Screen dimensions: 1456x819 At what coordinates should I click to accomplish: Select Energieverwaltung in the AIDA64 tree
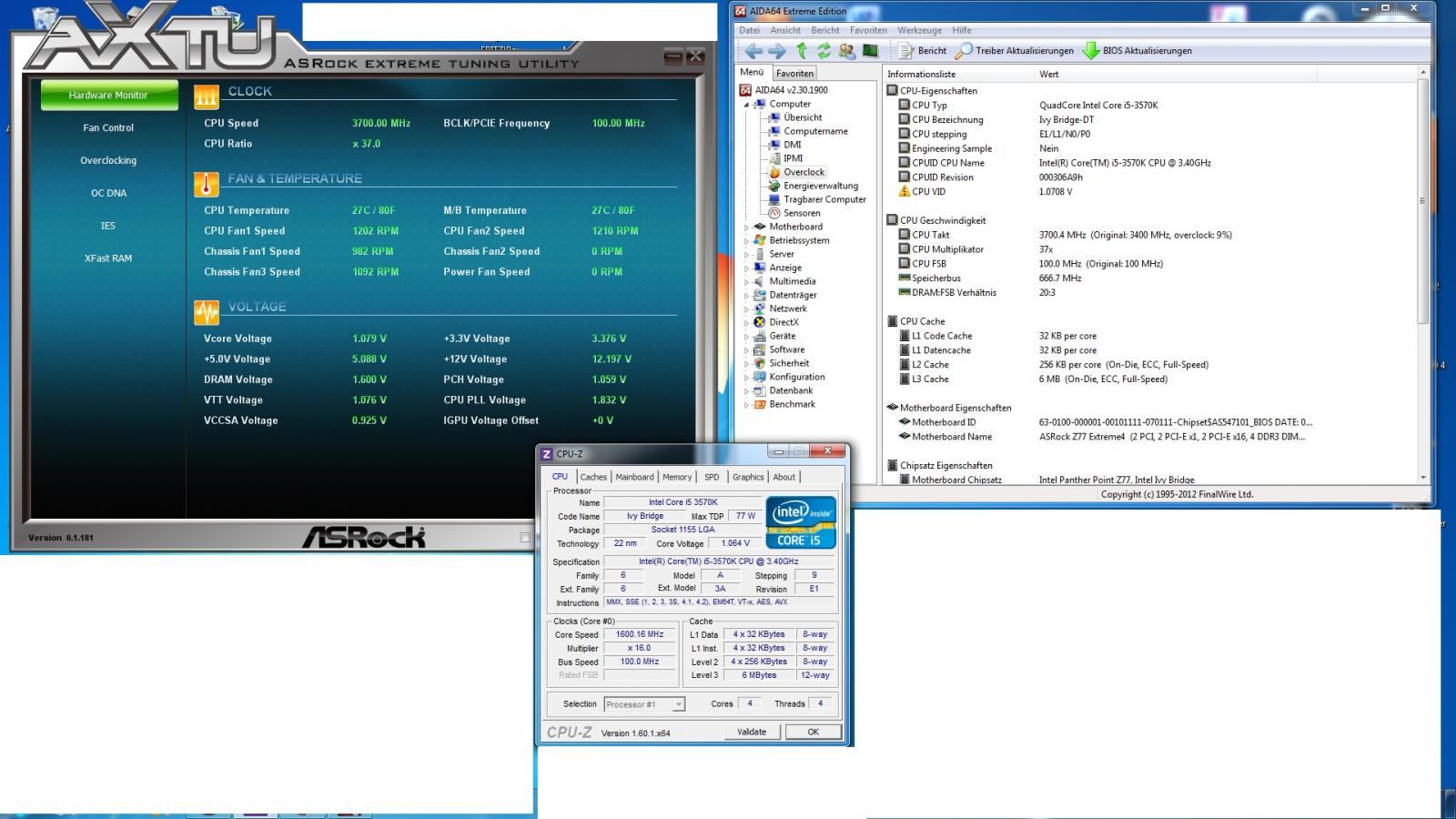point(814,186)
